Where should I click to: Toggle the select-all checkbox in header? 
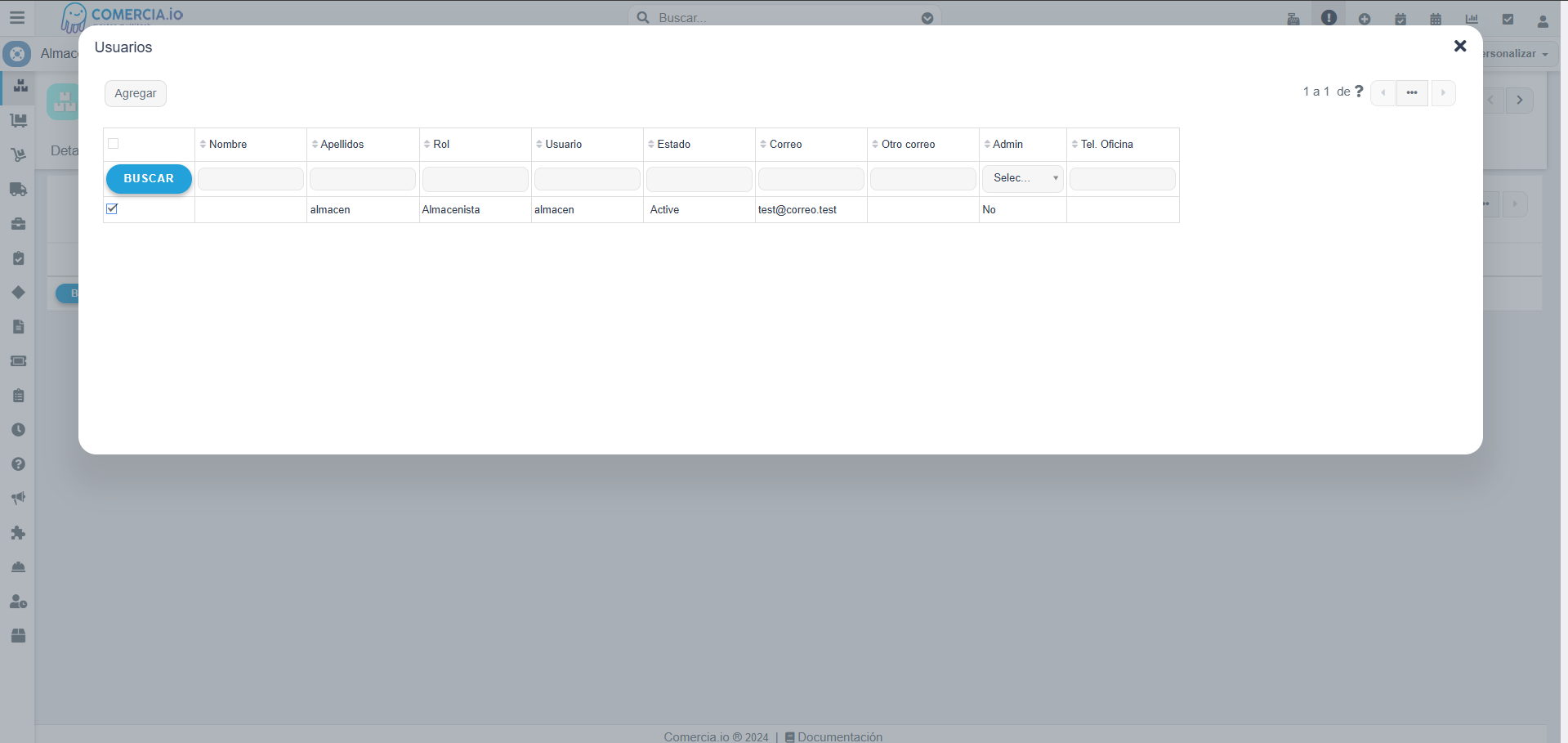[114, 144]
